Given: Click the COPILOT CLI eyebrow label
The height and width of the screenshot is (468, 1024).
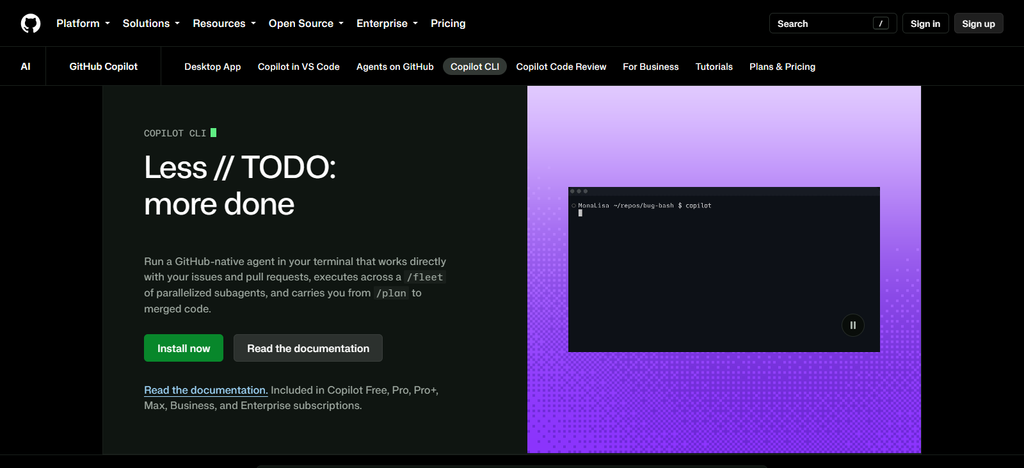Looking at the screenshot, I should [x=175, y=133].
